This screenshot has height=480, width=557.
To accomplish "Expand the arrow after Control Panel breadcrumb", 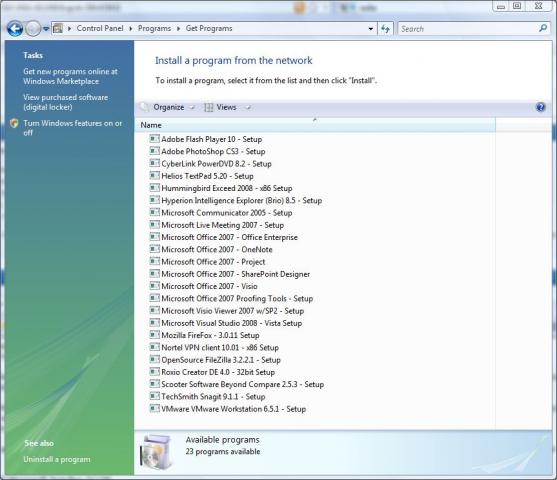I will (130, 29).
